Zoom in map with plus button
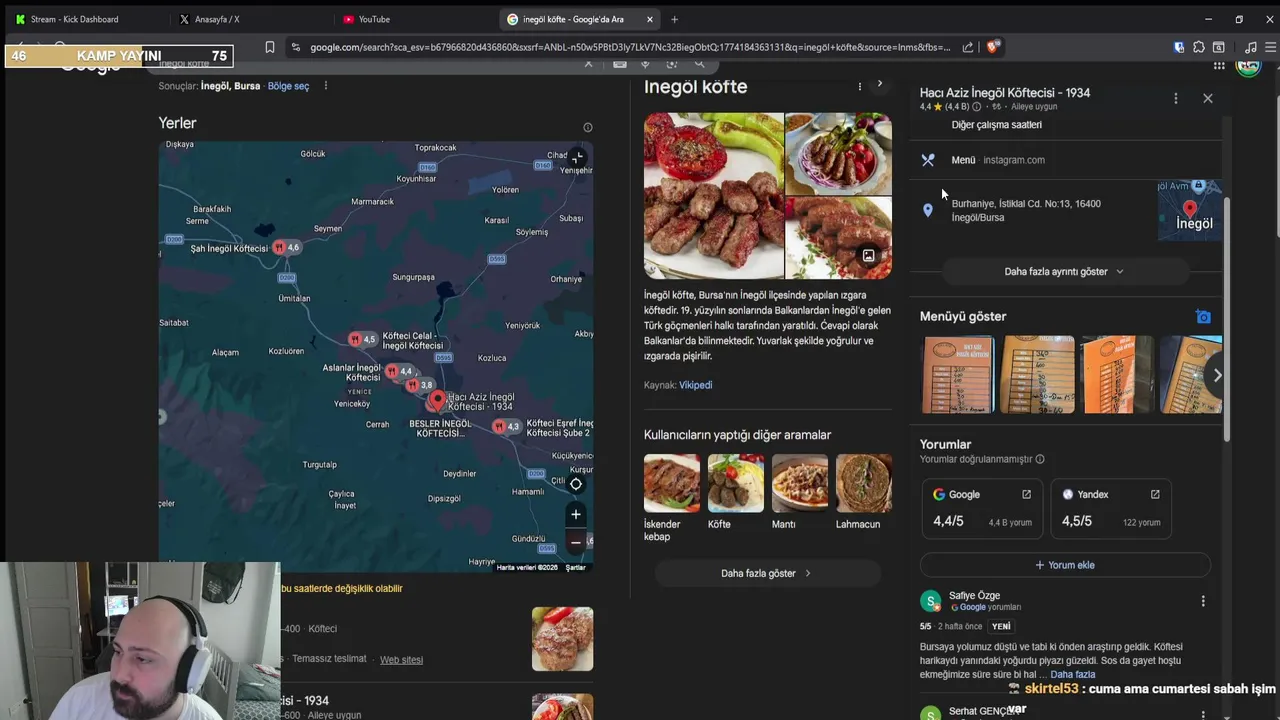 coord(575,514)
